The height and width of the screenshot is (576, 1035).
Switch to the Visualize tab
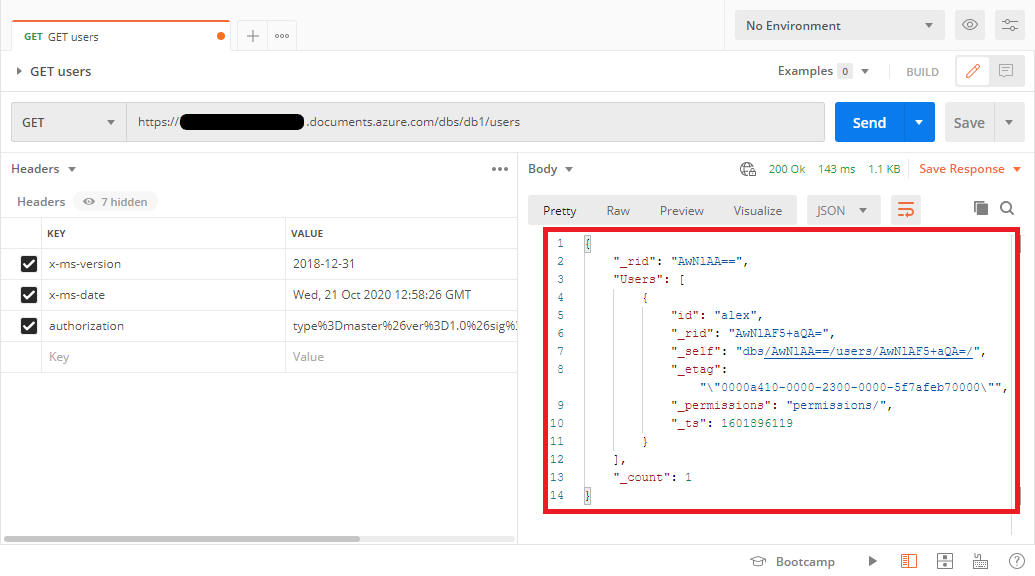757,210
